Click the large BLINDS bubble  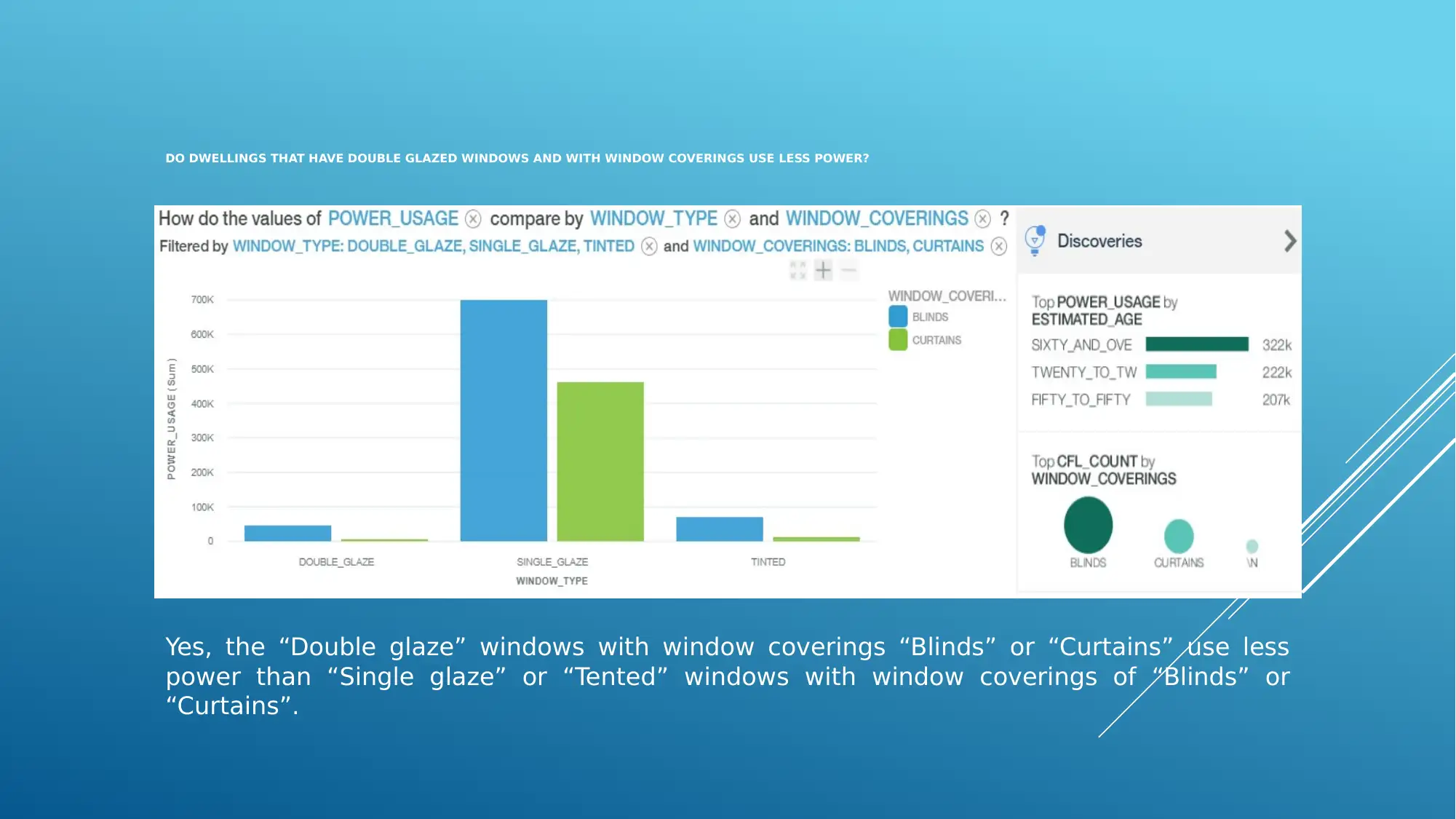[1088, 525]
